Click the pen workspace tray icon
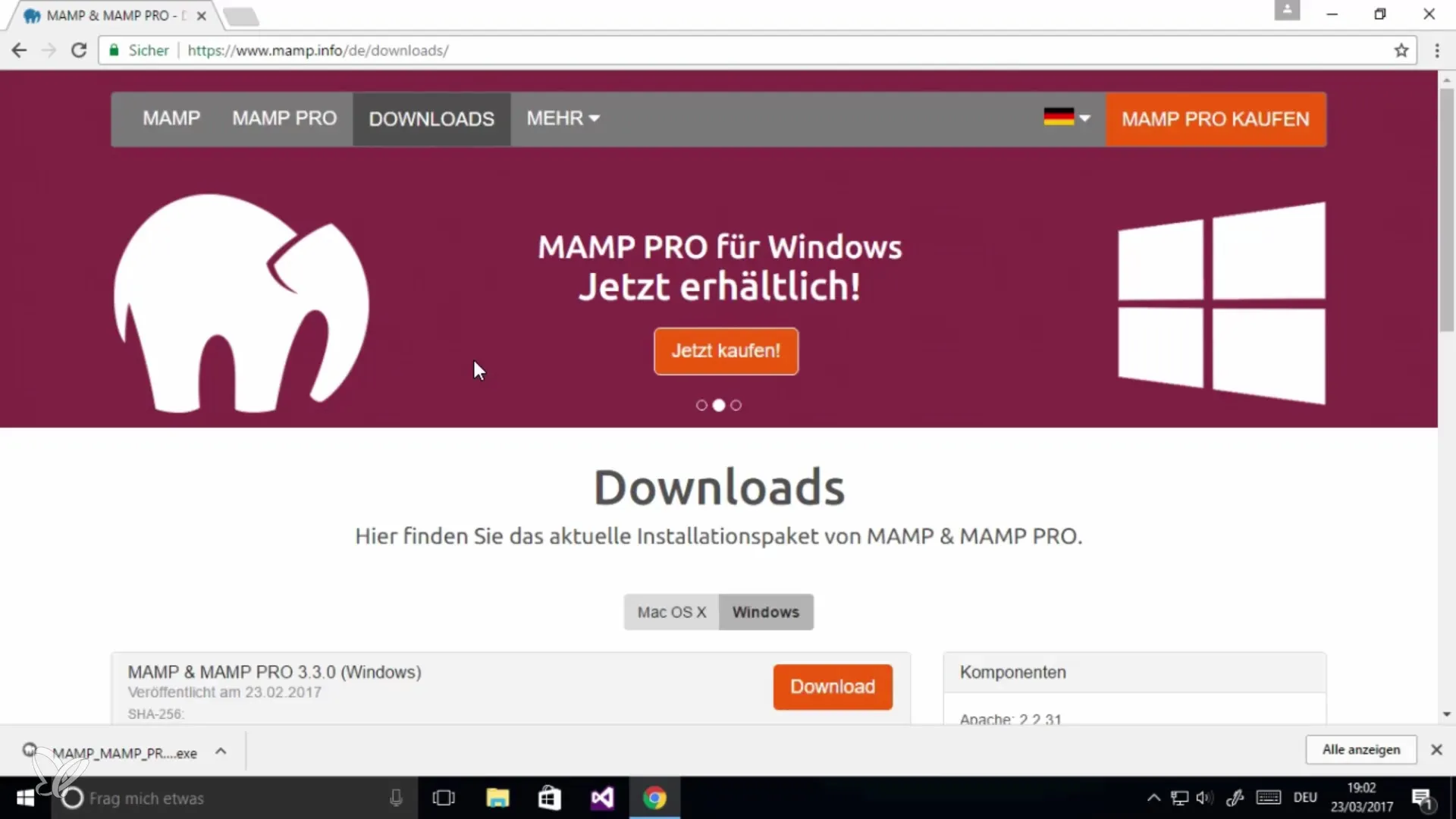Viewport: 1456px width, 819px height. click(x=1235, y=798)
